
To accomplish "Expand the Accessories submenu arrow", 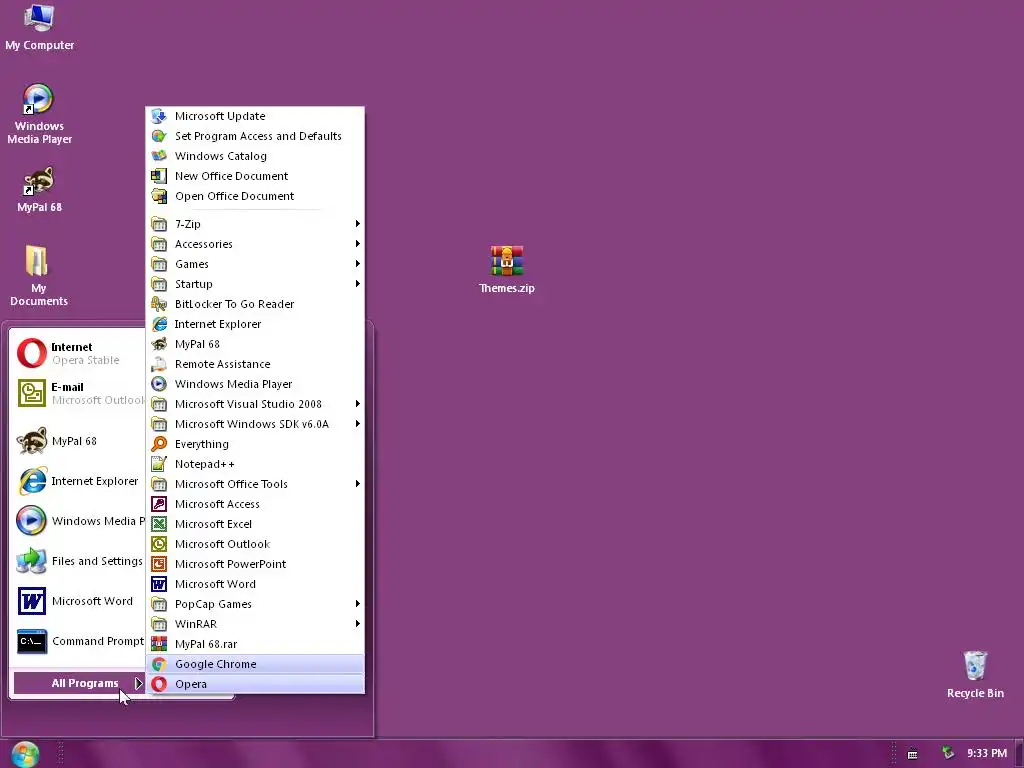I will click(357, 244).
